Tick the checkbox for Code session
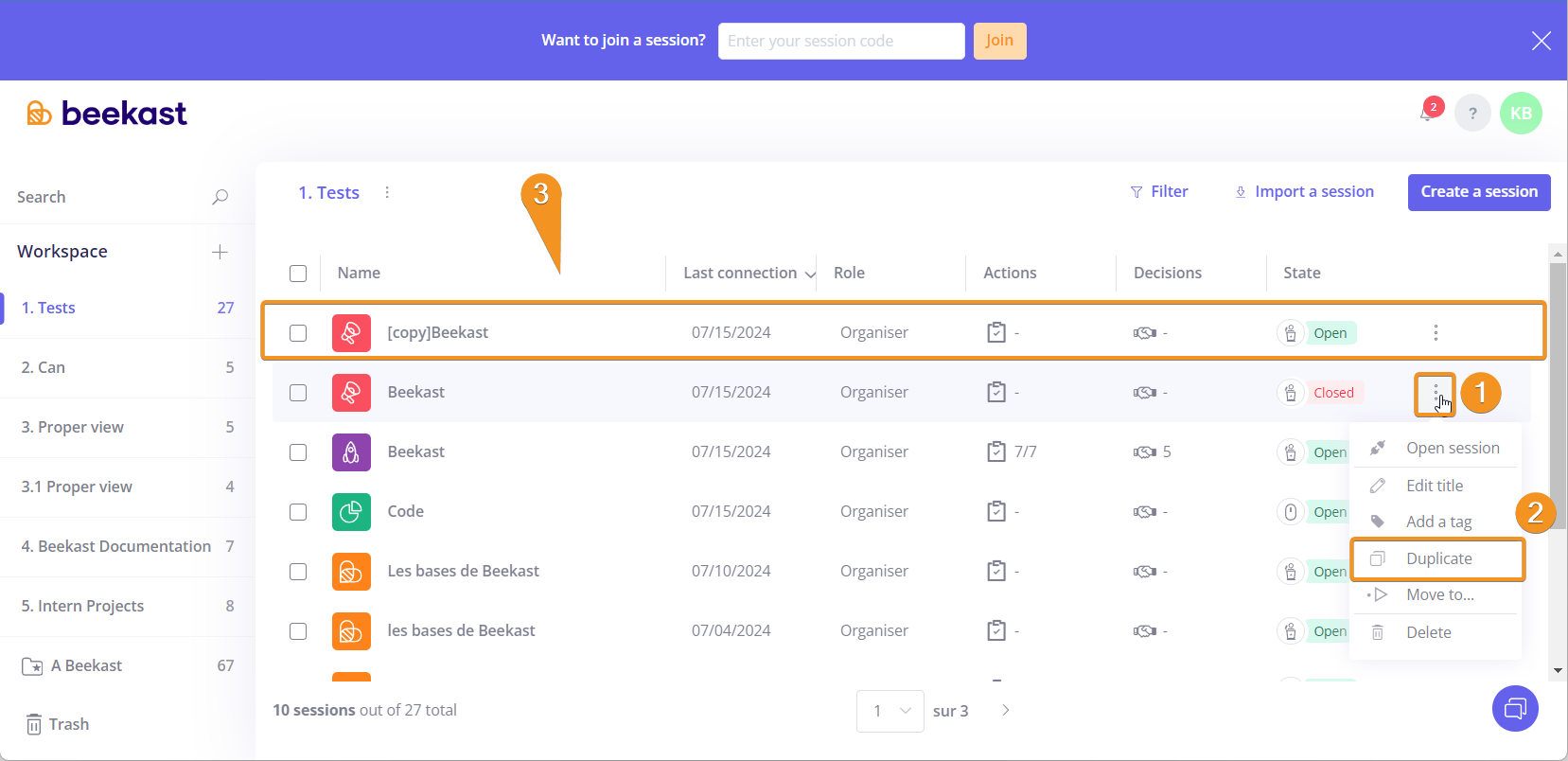Viewport: 1568px width, 761px height. 298,512
